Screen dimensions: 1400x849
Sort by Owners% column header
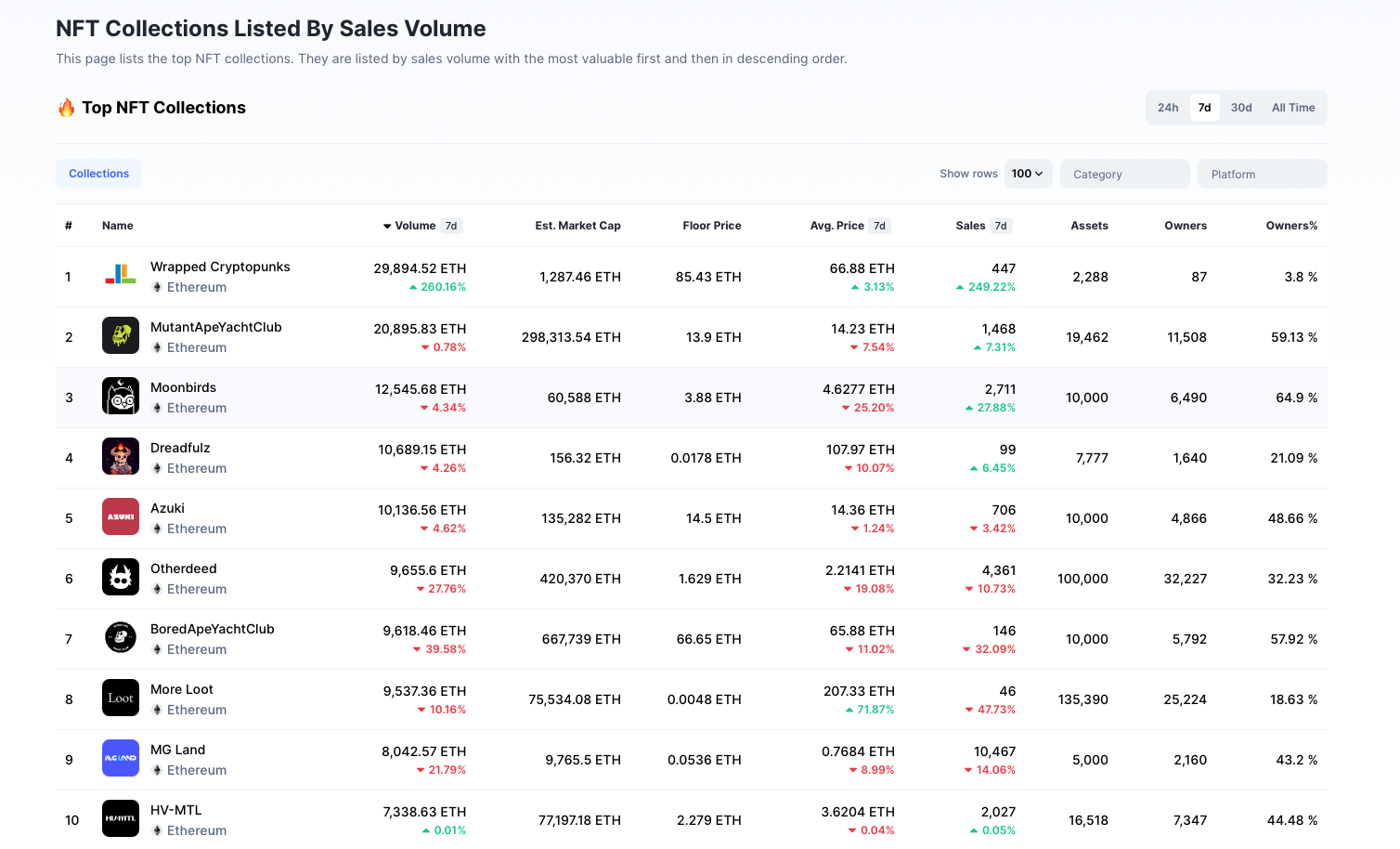(x=1290, y=226)
